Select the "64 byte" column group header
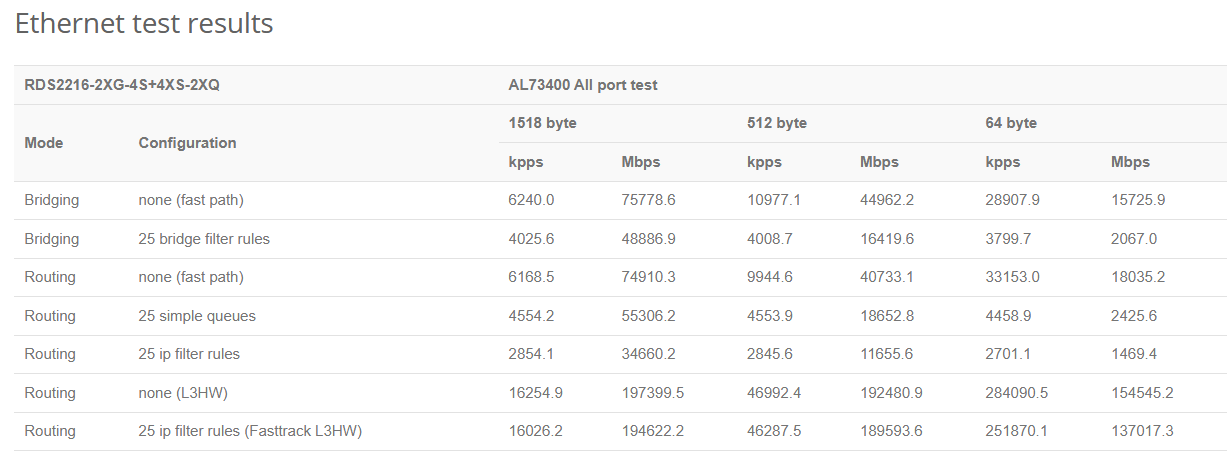Viewport: 1228px width, 469px height. (1011, 123)
